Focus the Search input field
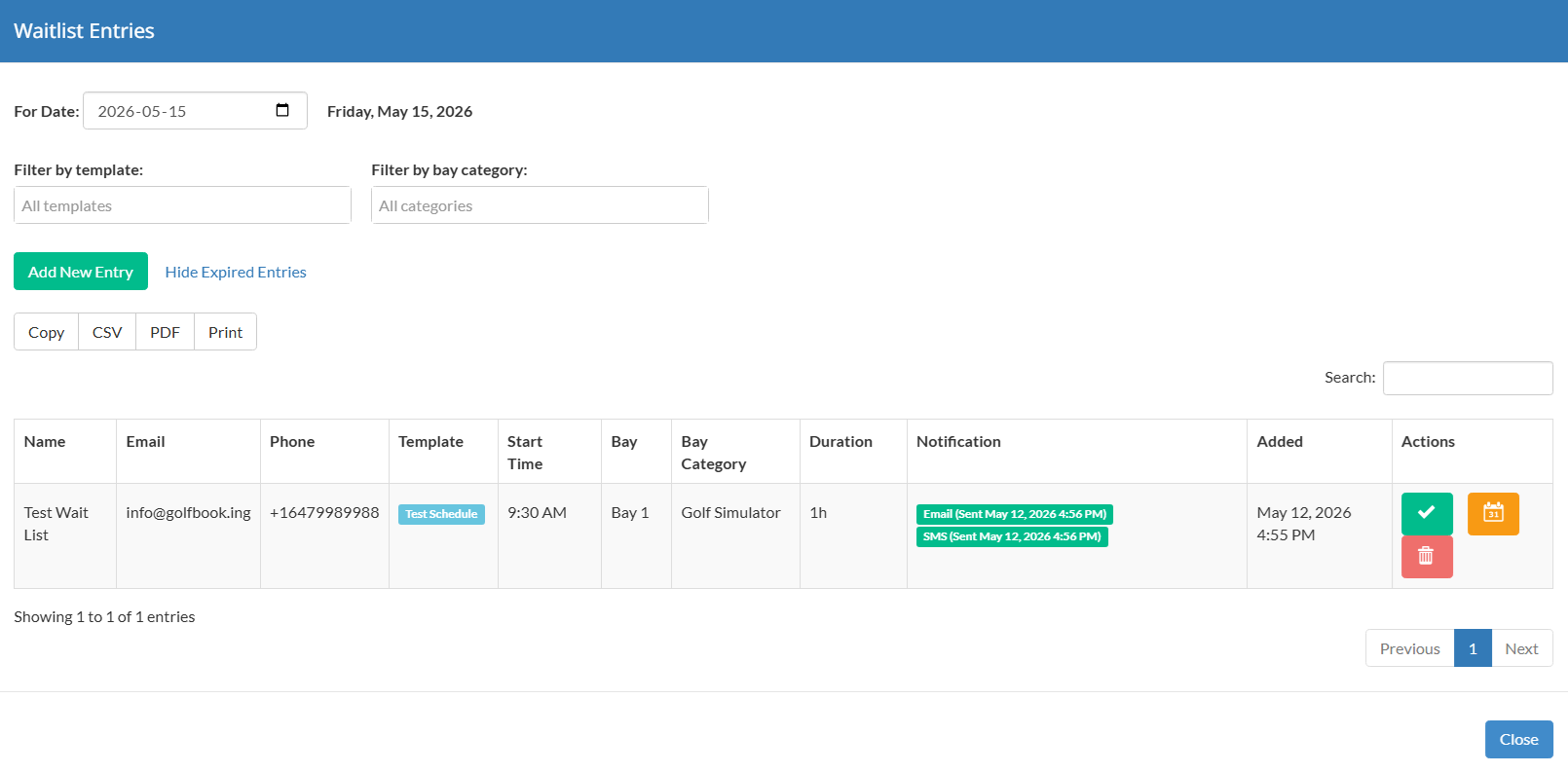 (x=1468, y=378)
